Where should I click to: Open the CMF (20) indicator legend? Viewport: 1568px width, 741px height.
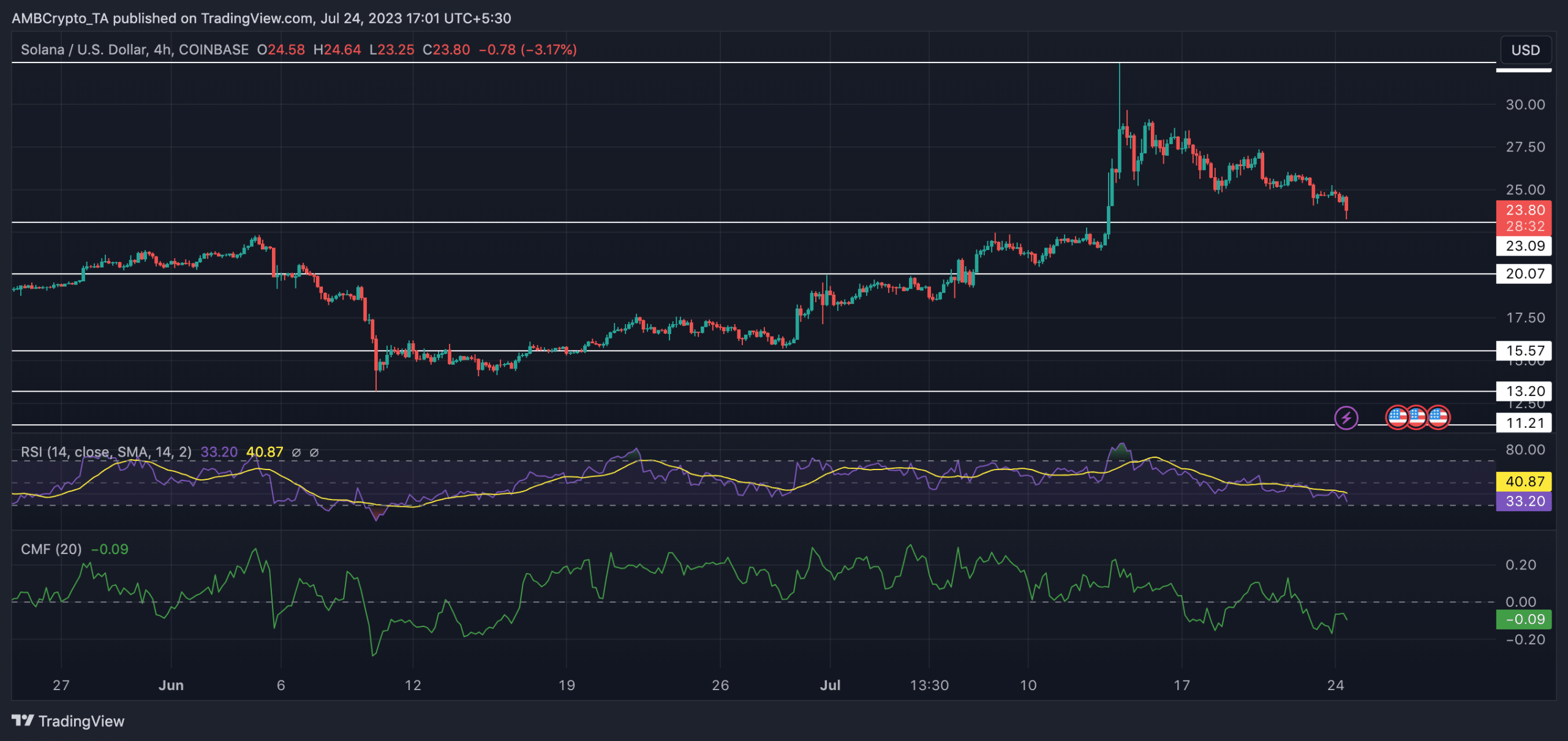click(x=51, y=549)
